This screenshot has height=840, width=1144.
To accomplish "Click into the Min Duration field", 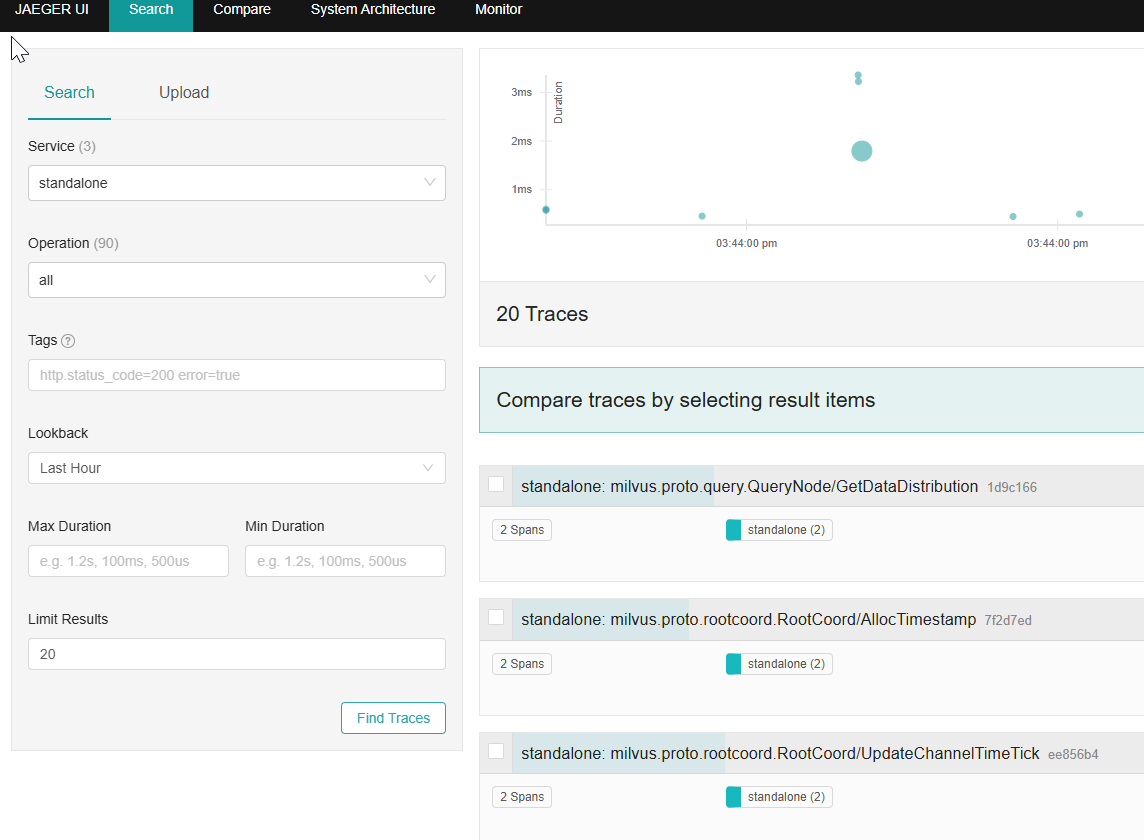I will (345, 561).
